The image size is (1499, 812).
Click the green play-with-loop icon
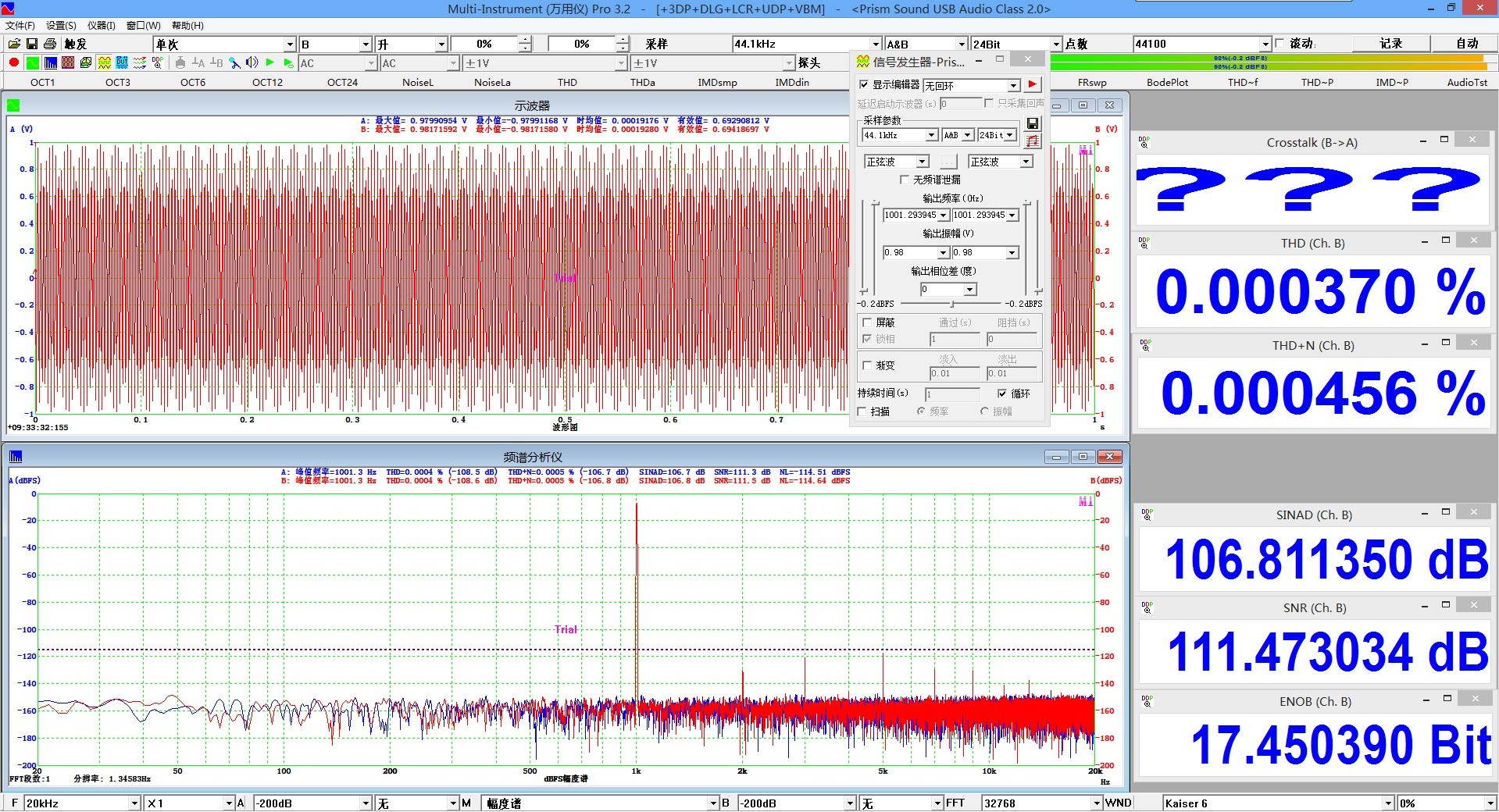(288, 63)
